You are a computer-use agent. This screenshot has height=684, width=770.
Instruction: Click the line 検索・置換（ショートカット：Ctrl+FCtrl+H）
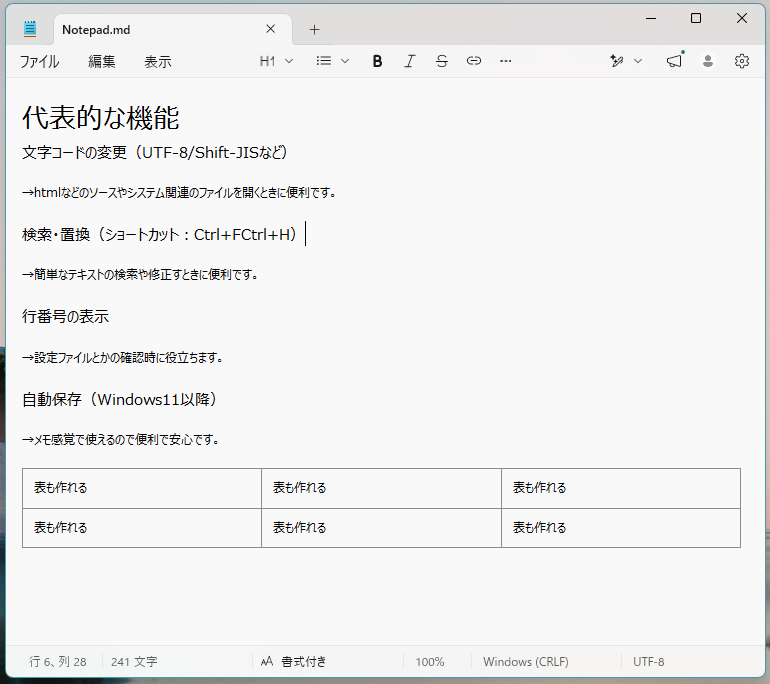(x=160, y=235)
